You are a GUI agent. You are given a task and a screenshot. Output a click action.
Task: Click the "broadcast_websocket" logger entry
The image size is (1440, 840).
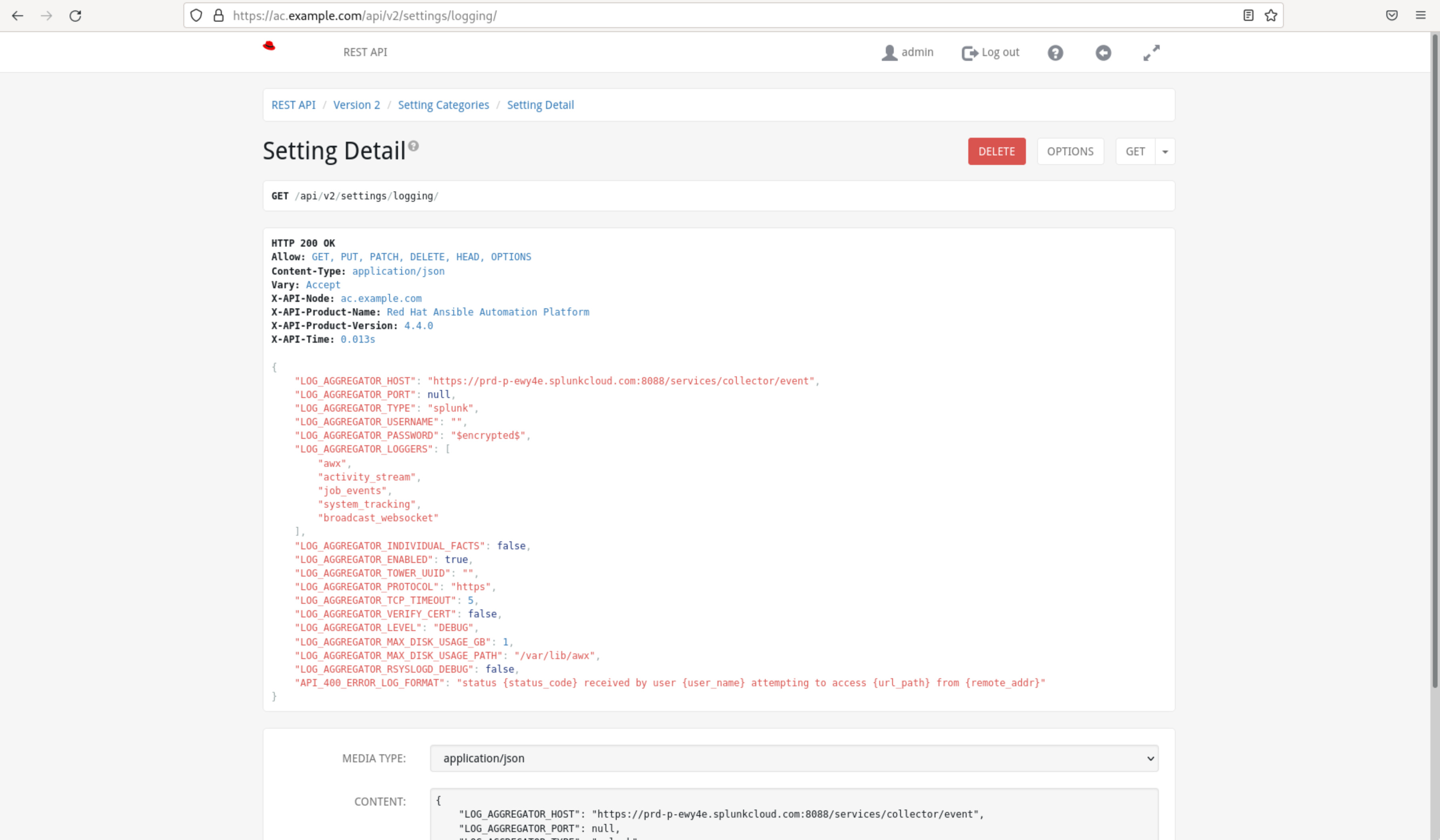[378, 518]
